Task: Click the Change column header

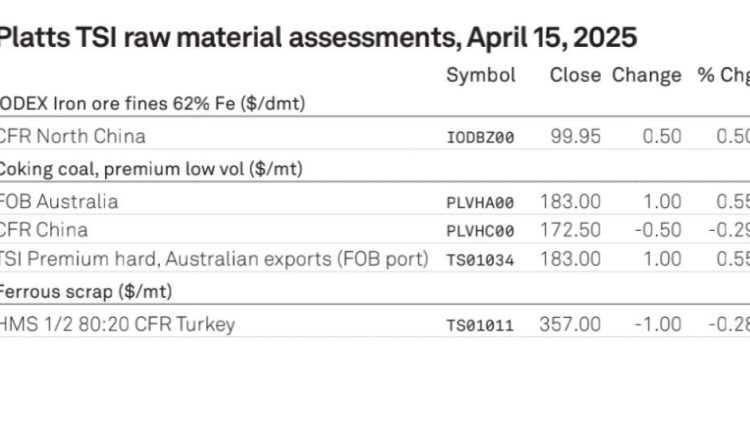Action: (647, 76)
